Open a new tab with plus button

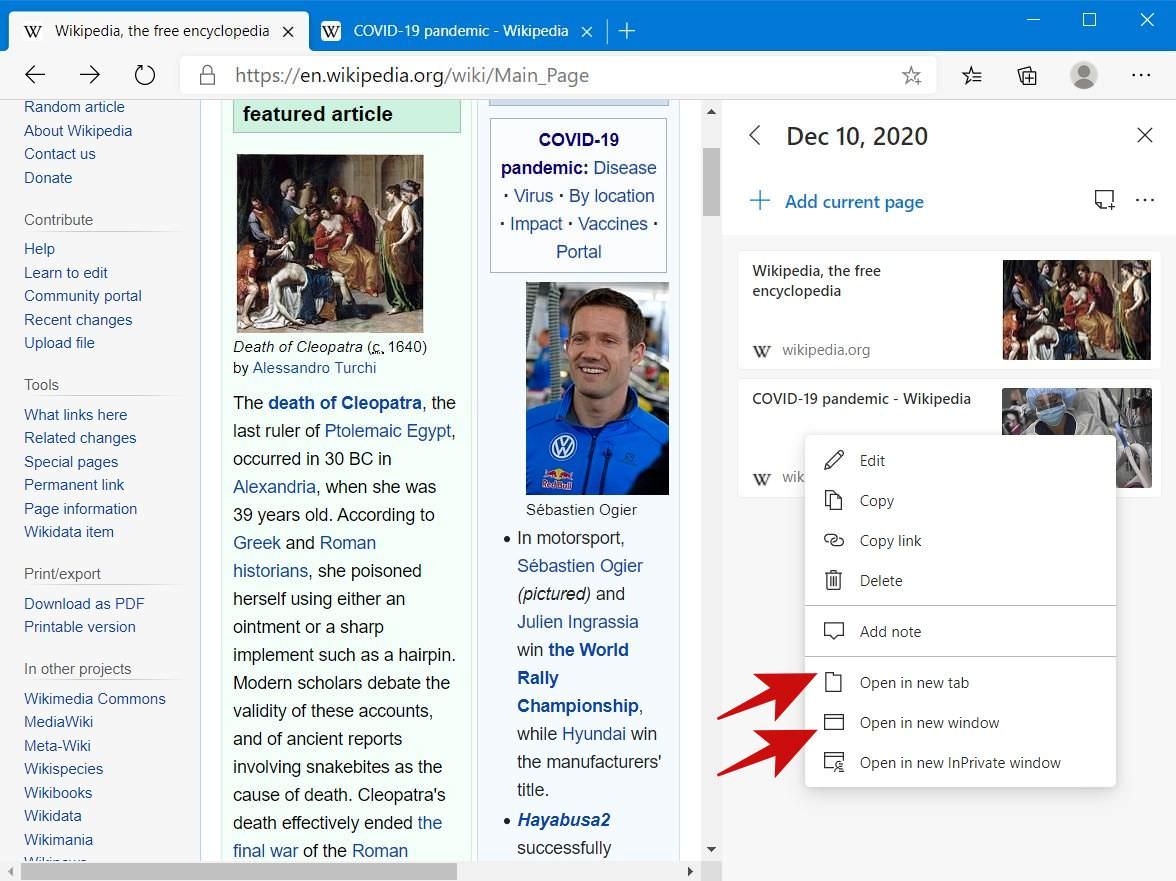(626, 31)
